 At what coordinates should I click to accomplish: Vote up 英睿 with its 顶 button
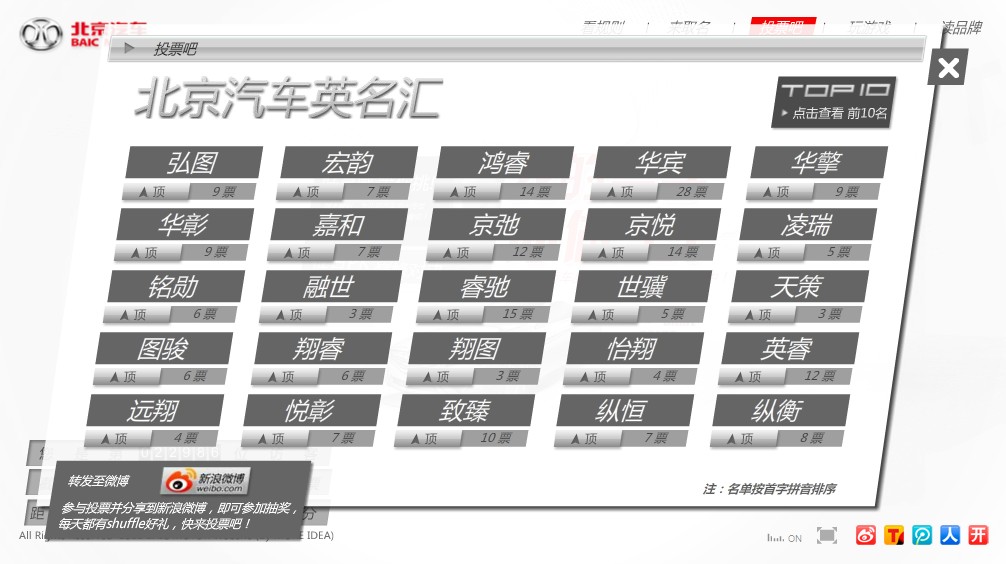click(751, 377)
